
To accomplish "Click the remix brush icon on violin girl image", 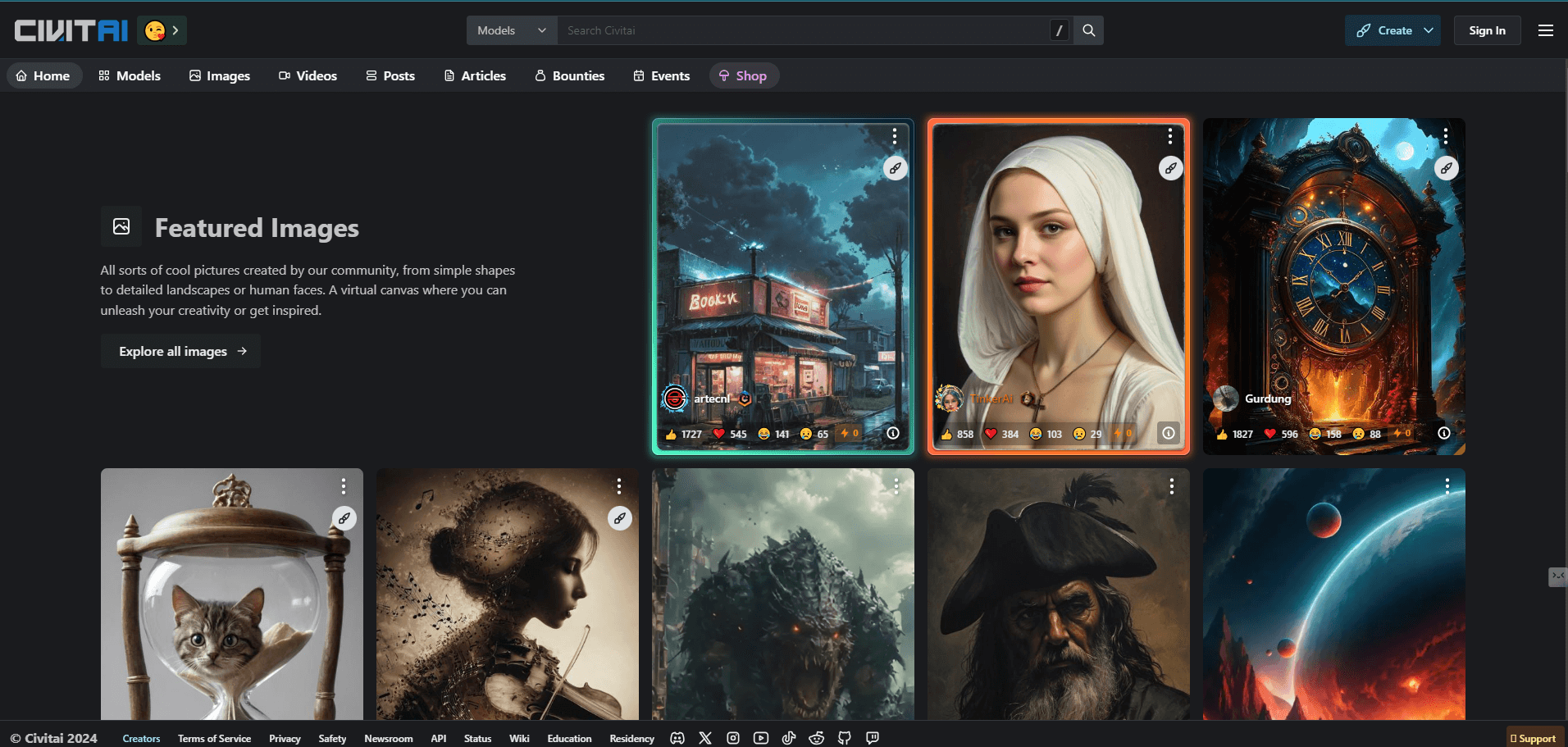I will (x=620, y=518).
